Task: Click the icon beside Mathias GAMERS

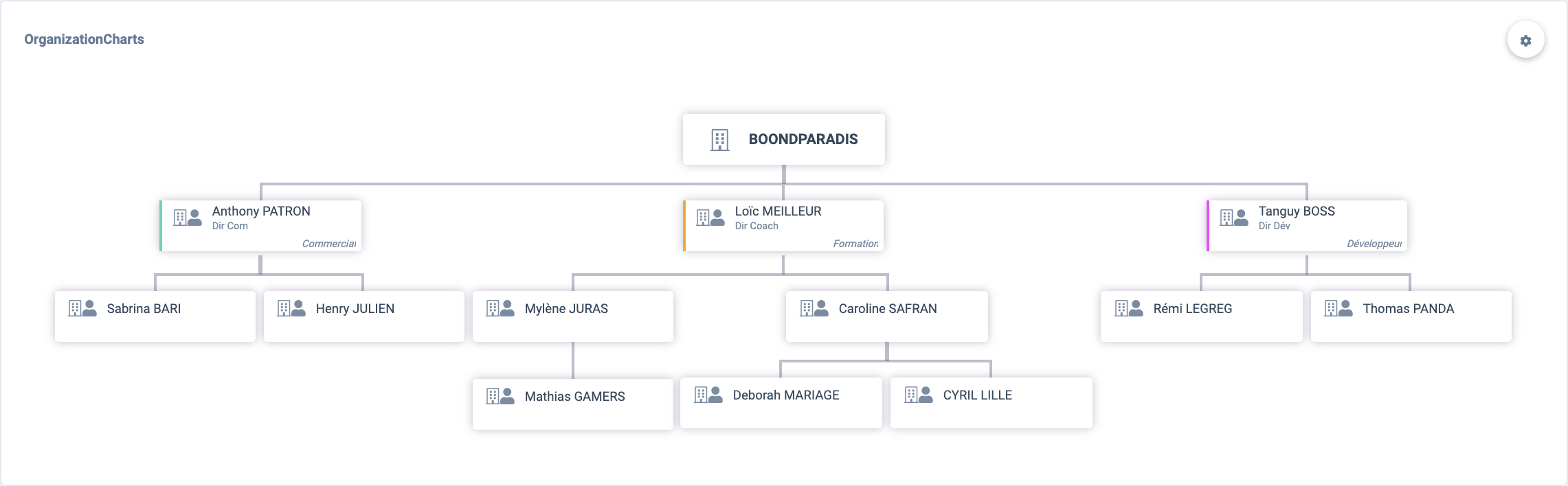Action: (500, 396)
